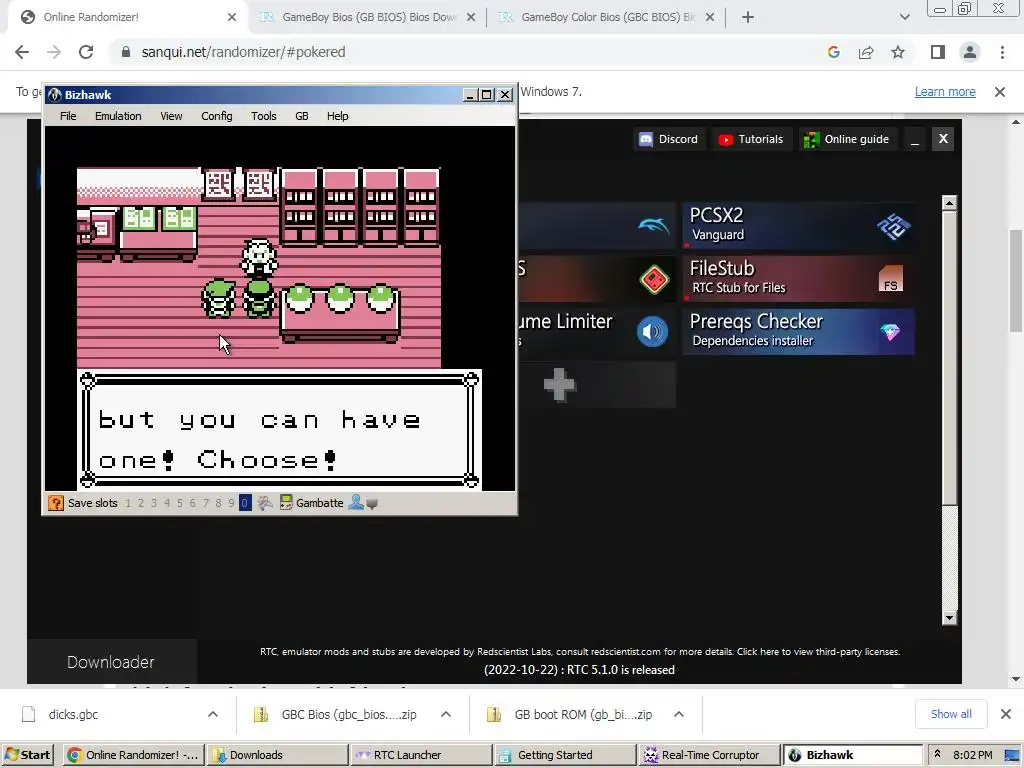1024x768 pixels.
Task: Open the Online guide button
Action: [x=846, y=139]
